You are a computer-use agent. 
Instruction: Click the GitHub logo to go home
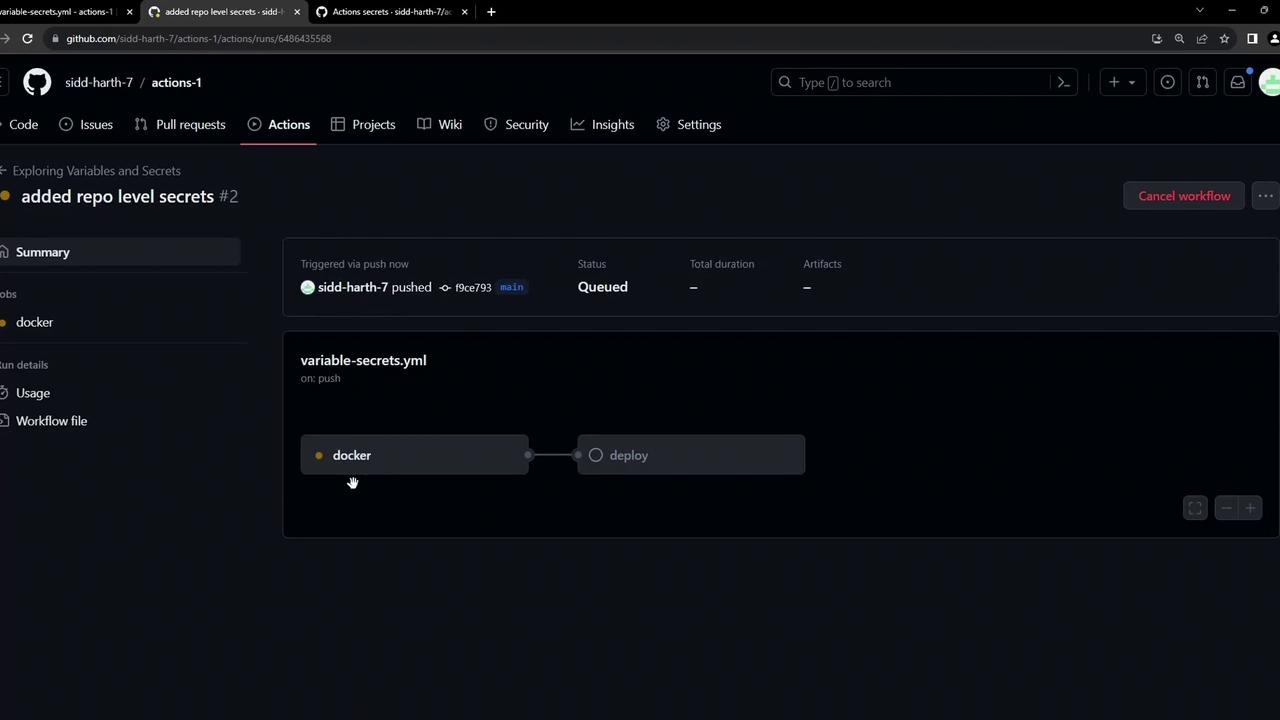pos(37,82)
